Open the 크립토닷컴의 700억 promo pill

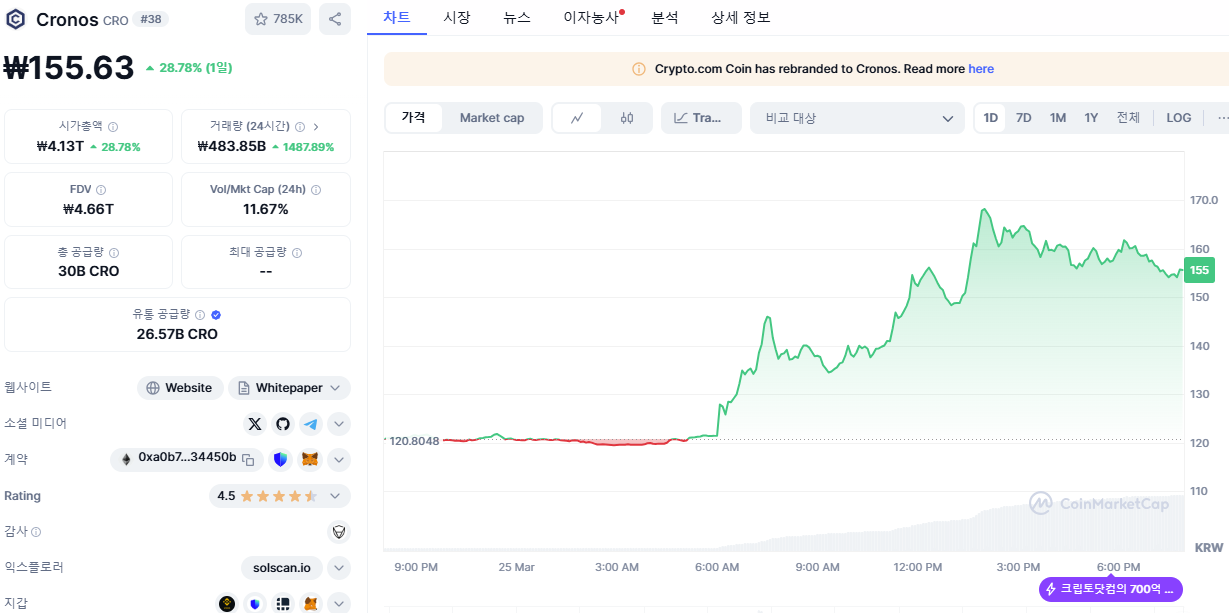coord(1111,589)
